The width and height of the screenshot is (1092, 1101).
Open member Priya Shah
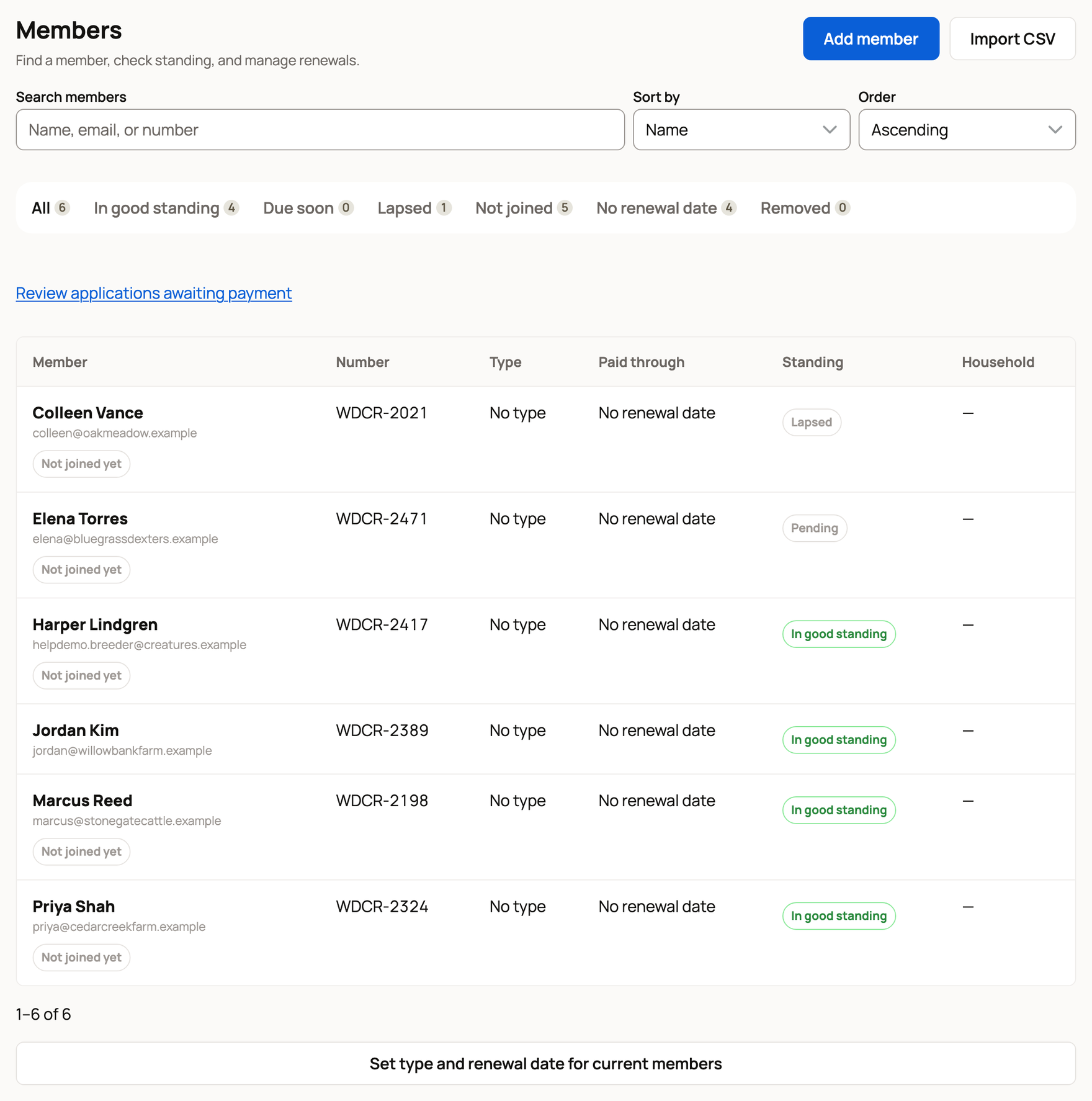[74, 907]
